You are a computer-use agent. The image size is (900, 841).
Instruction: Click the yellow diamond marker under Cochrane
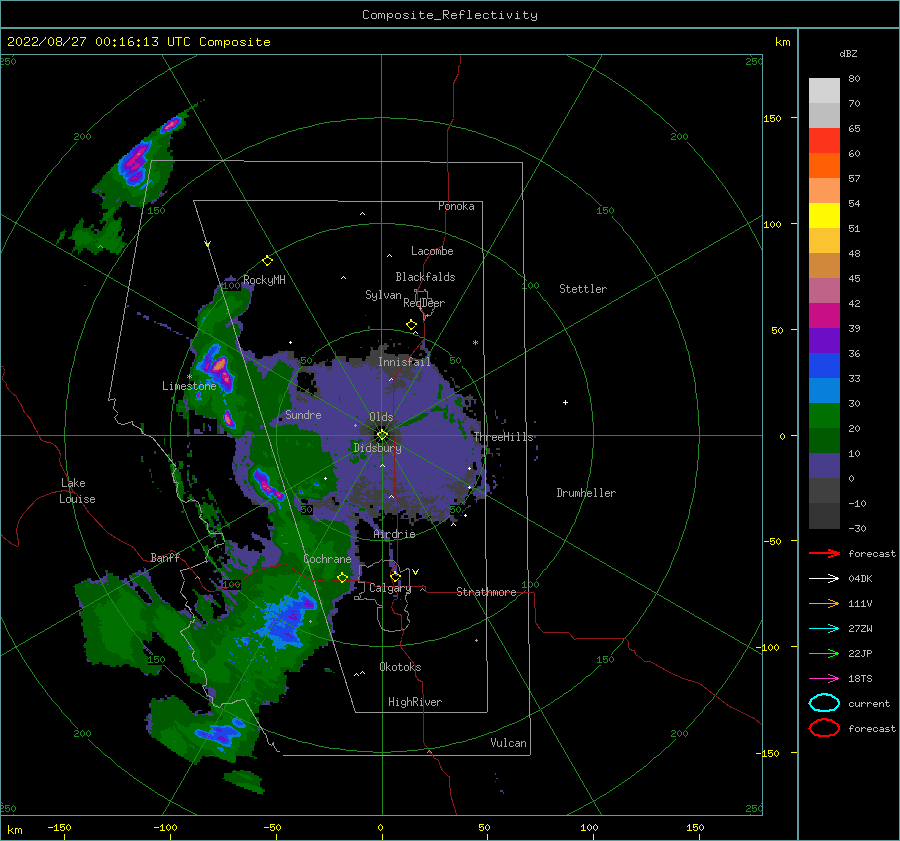[x=343, y=577]
